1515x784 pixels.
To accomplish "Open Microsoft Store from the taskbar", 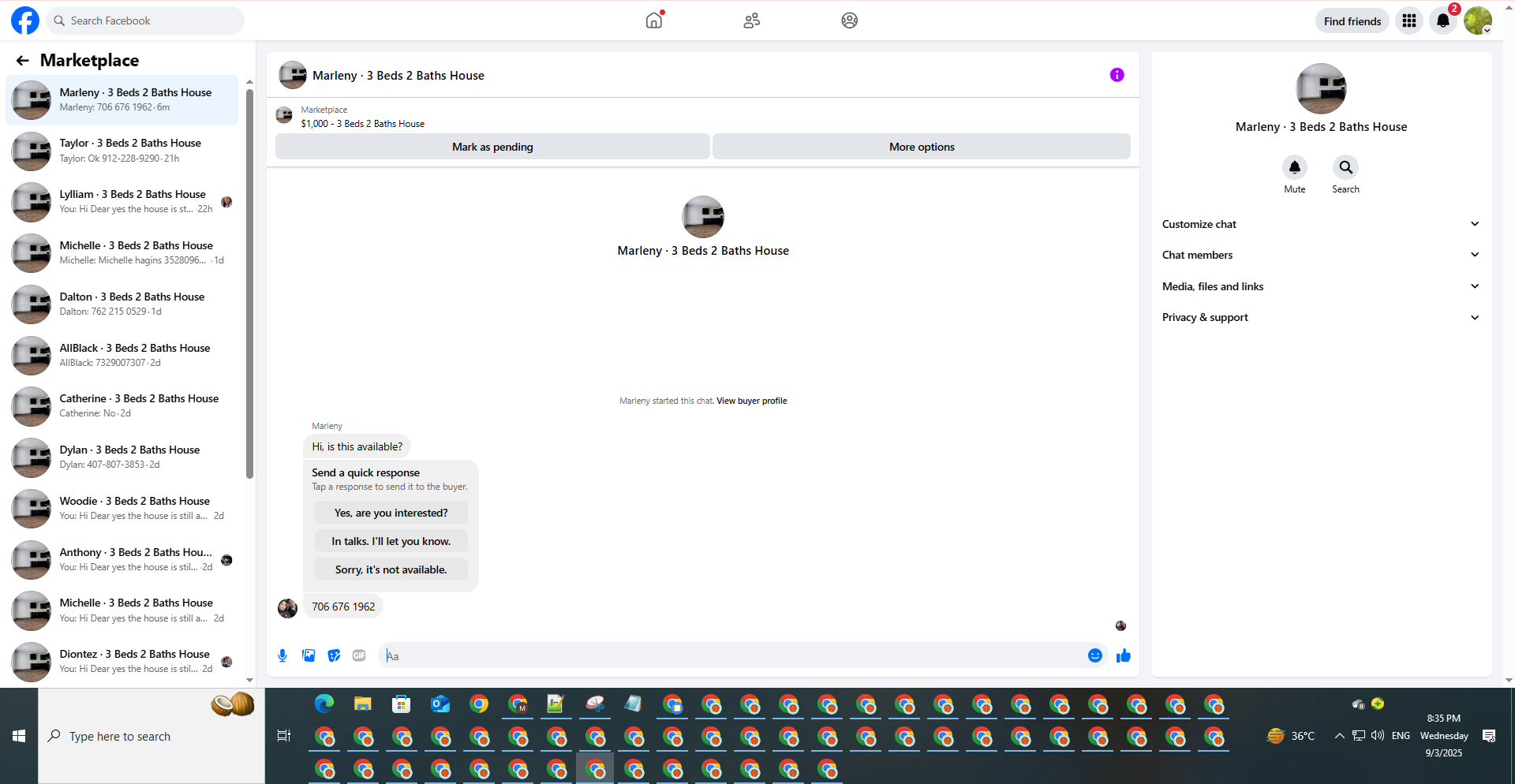I will point(402,704).
